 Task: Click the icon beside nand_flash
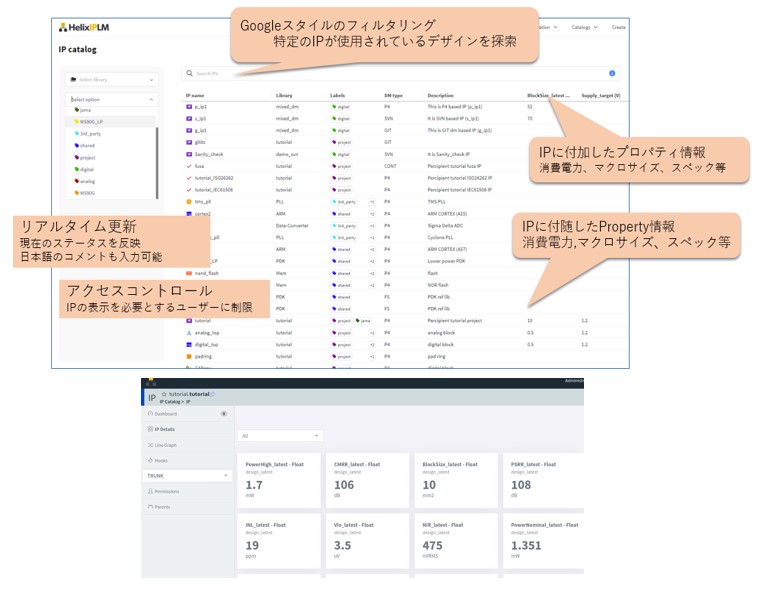[189, 273]
